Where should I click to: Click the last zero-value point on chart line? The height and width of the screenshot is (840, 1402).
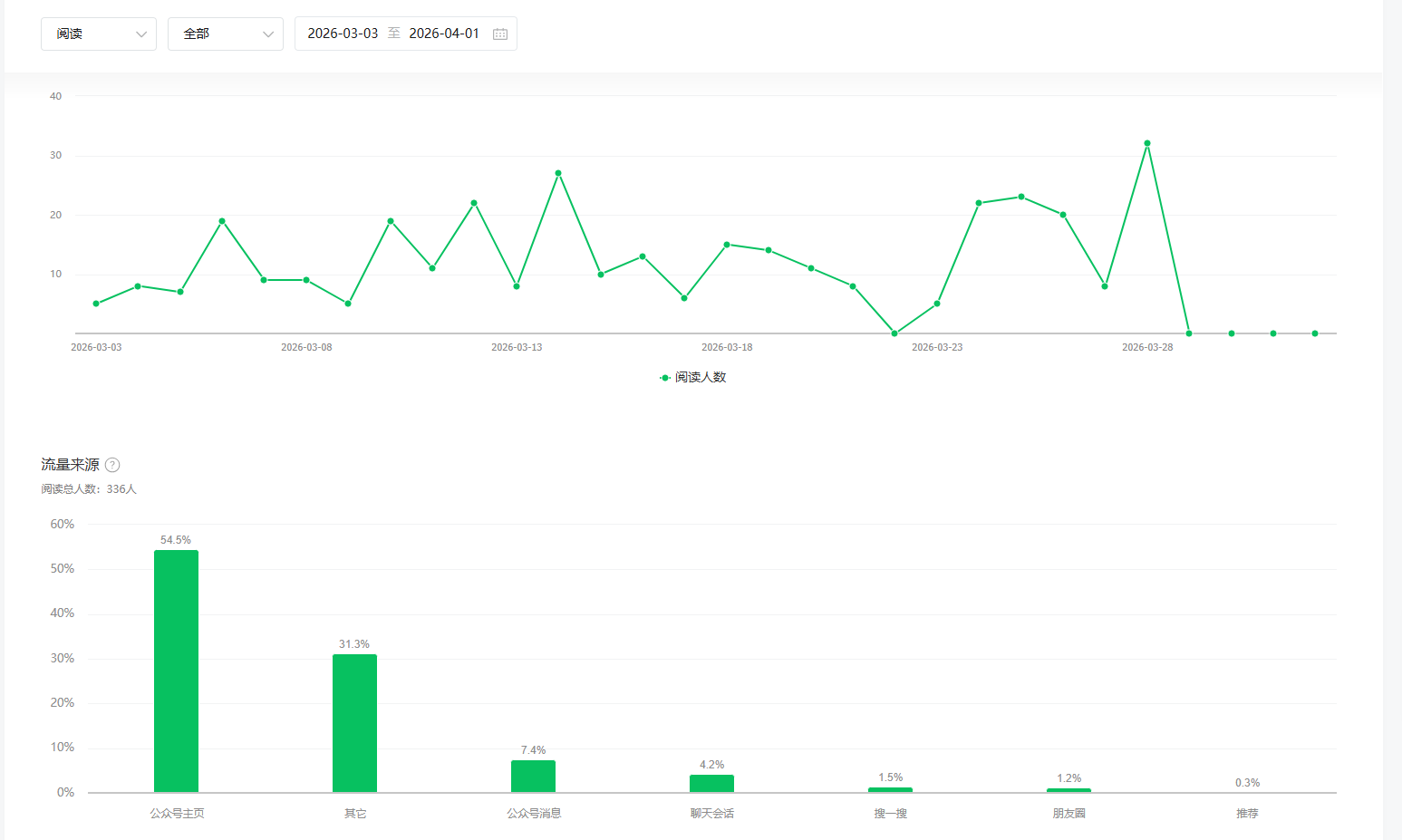click(1315, 333)
